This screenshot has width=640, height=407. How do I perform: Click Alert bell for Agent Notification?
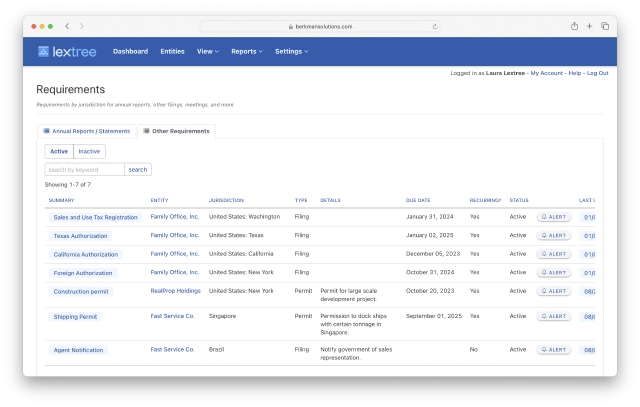click(x=554, y=350)
